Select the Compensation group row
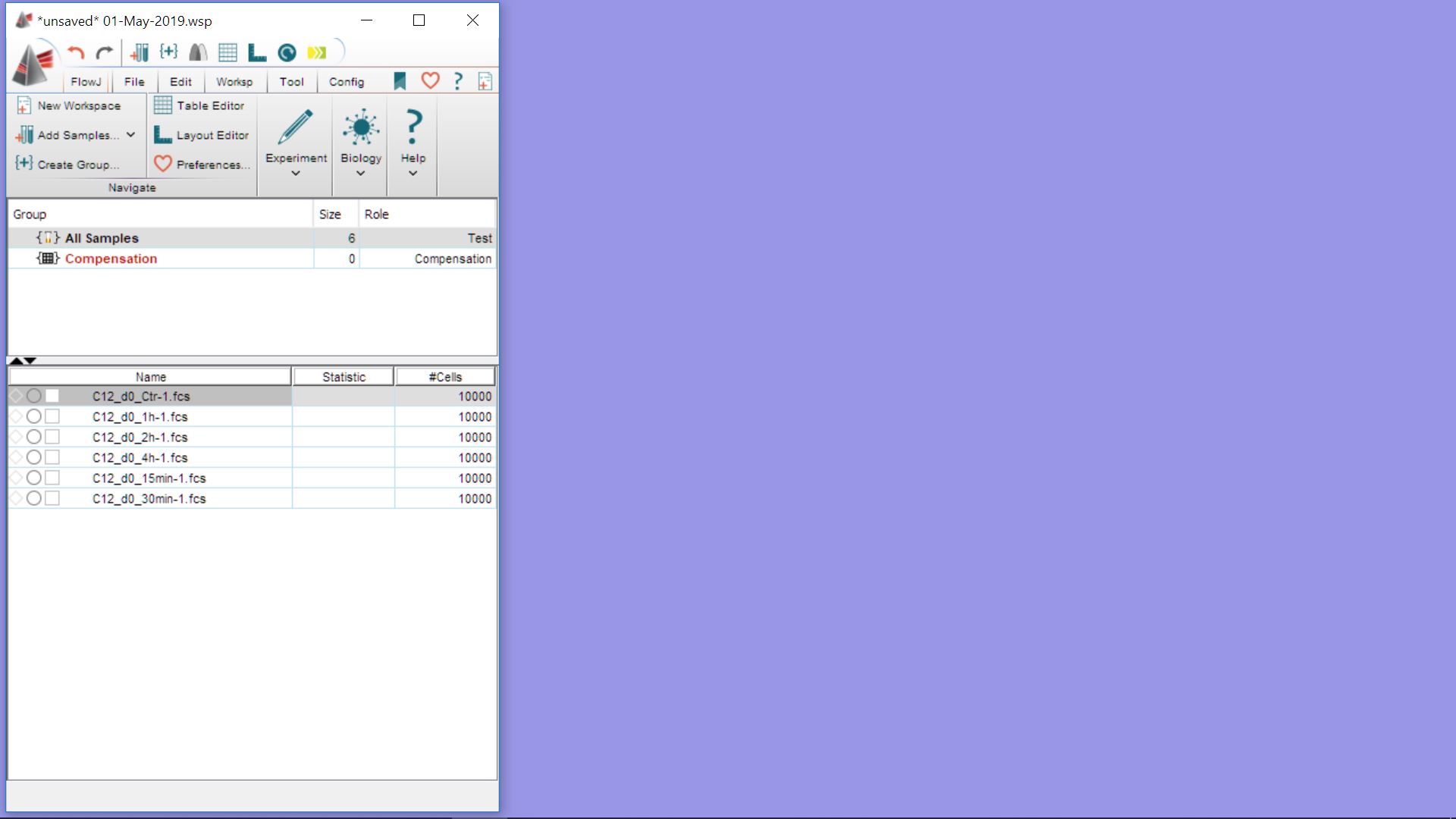The height and width of the screenshot is (819, 1456). [111, 259]
